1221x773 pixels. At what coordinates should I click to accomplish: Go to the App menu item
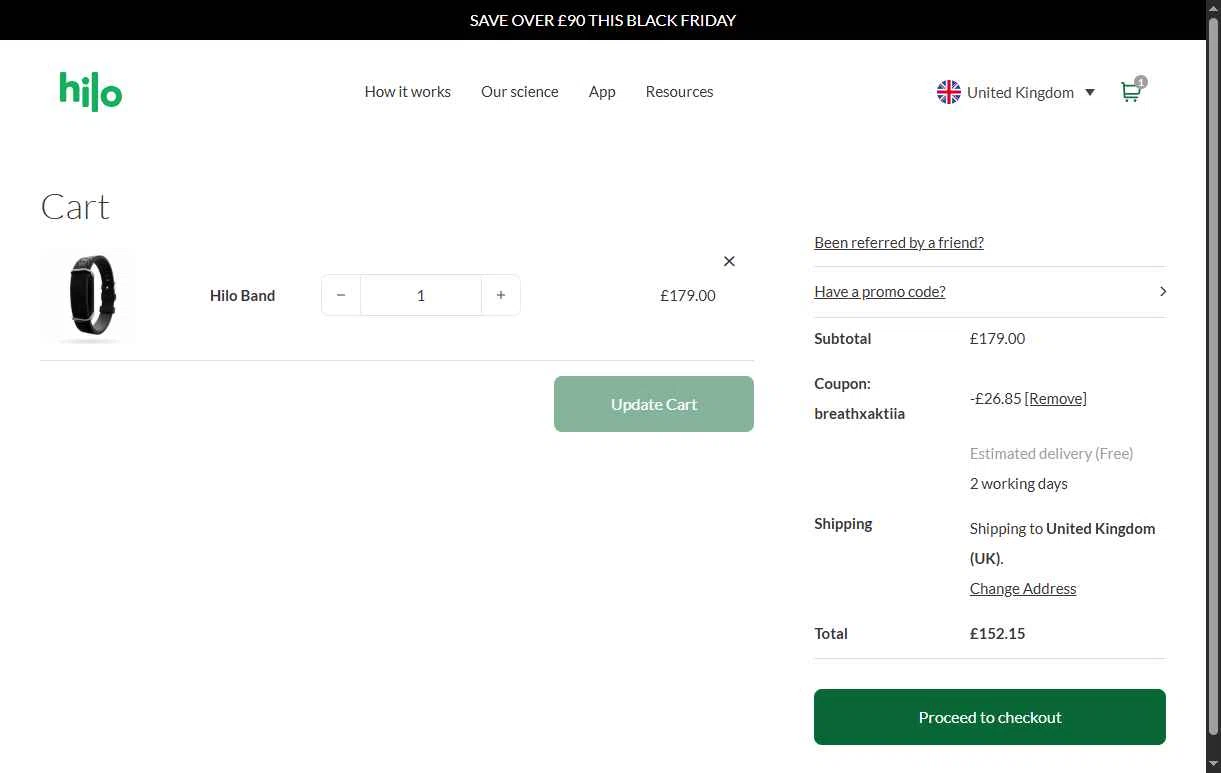[x=602, y=91]
